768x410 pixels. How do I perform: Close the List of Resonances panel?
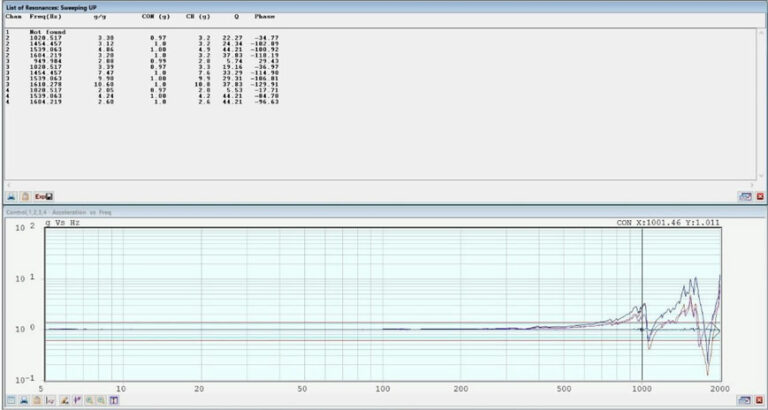point(760,196)
